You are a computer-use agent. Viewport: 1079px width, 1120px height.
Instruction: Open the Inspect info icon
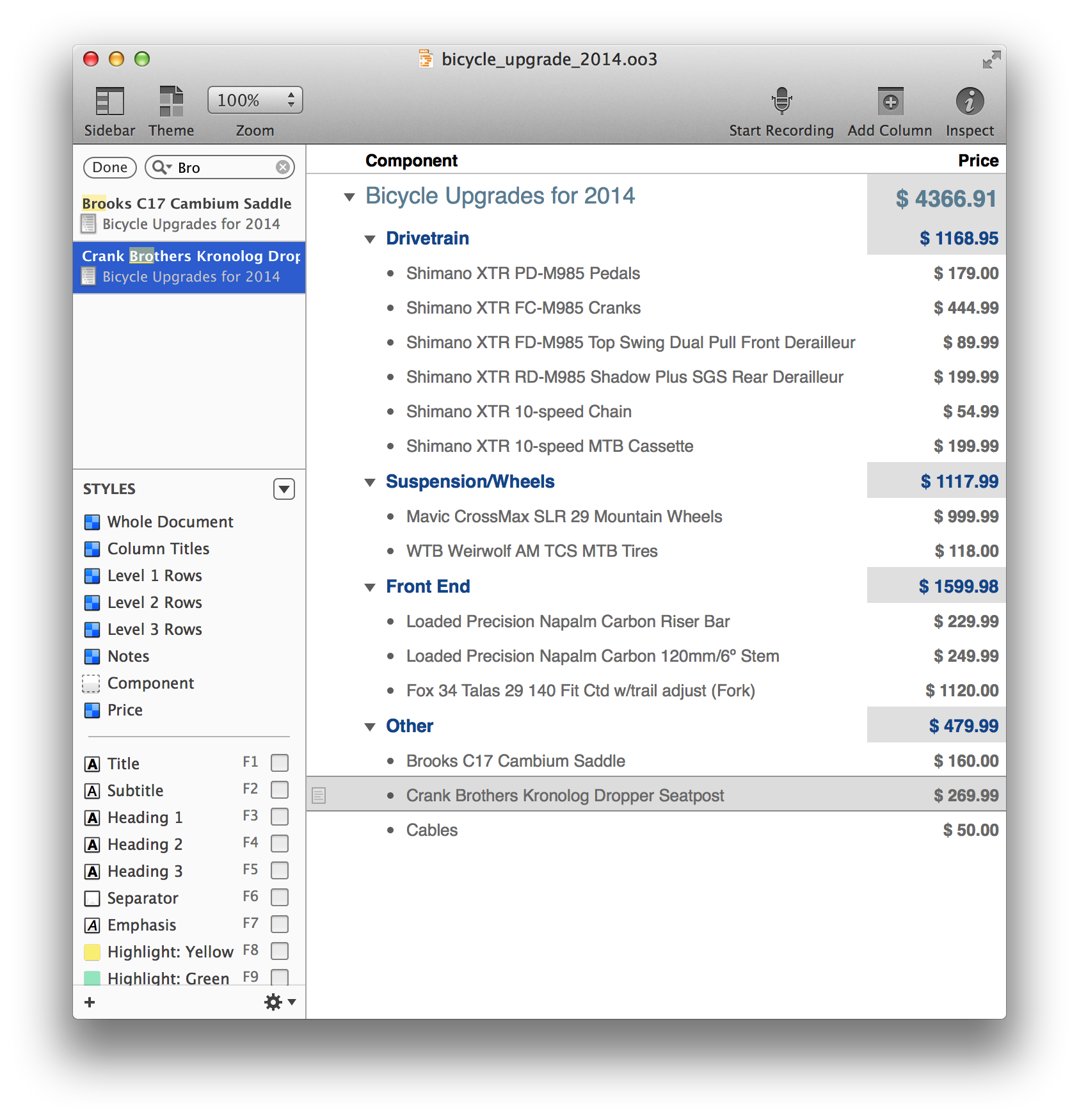pos(970,101)
